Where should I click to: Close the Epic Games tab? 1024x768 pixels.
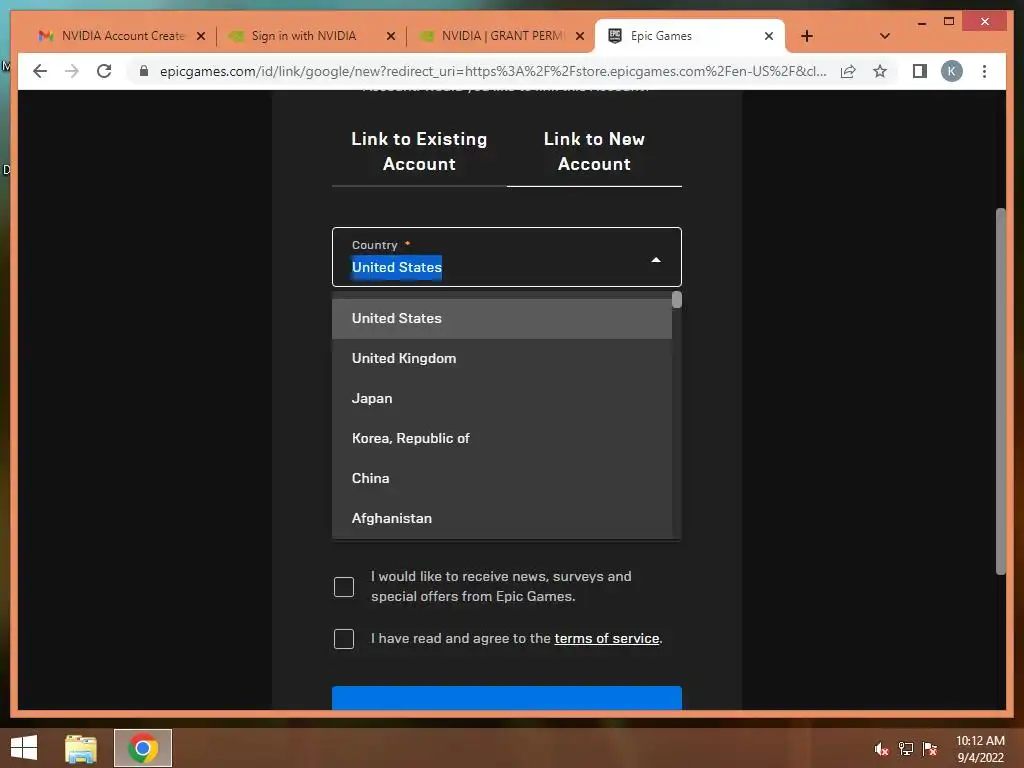point(769,36)
